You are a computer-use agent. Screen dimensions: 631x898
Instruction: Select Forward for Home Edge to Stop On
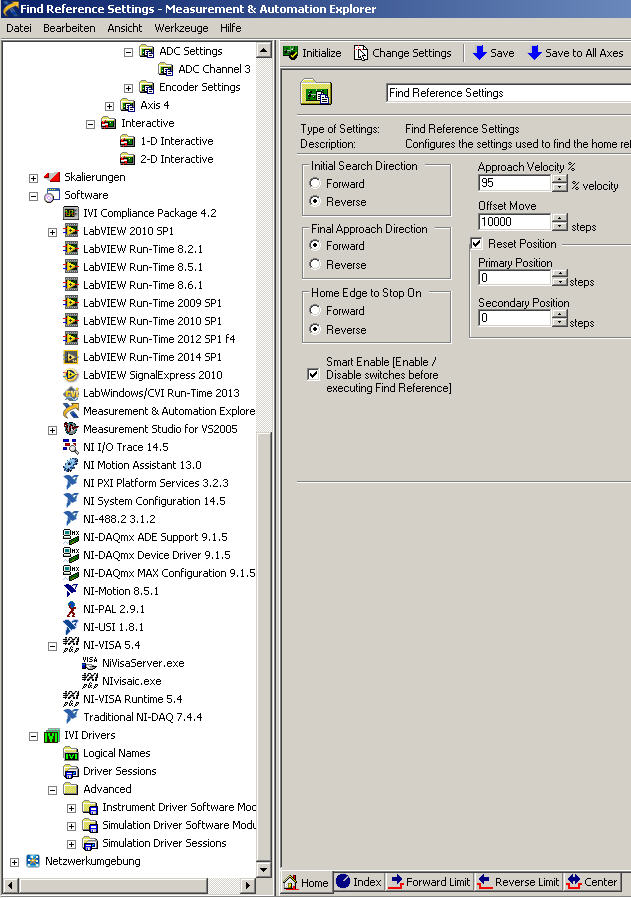click(x=315, y=310)
